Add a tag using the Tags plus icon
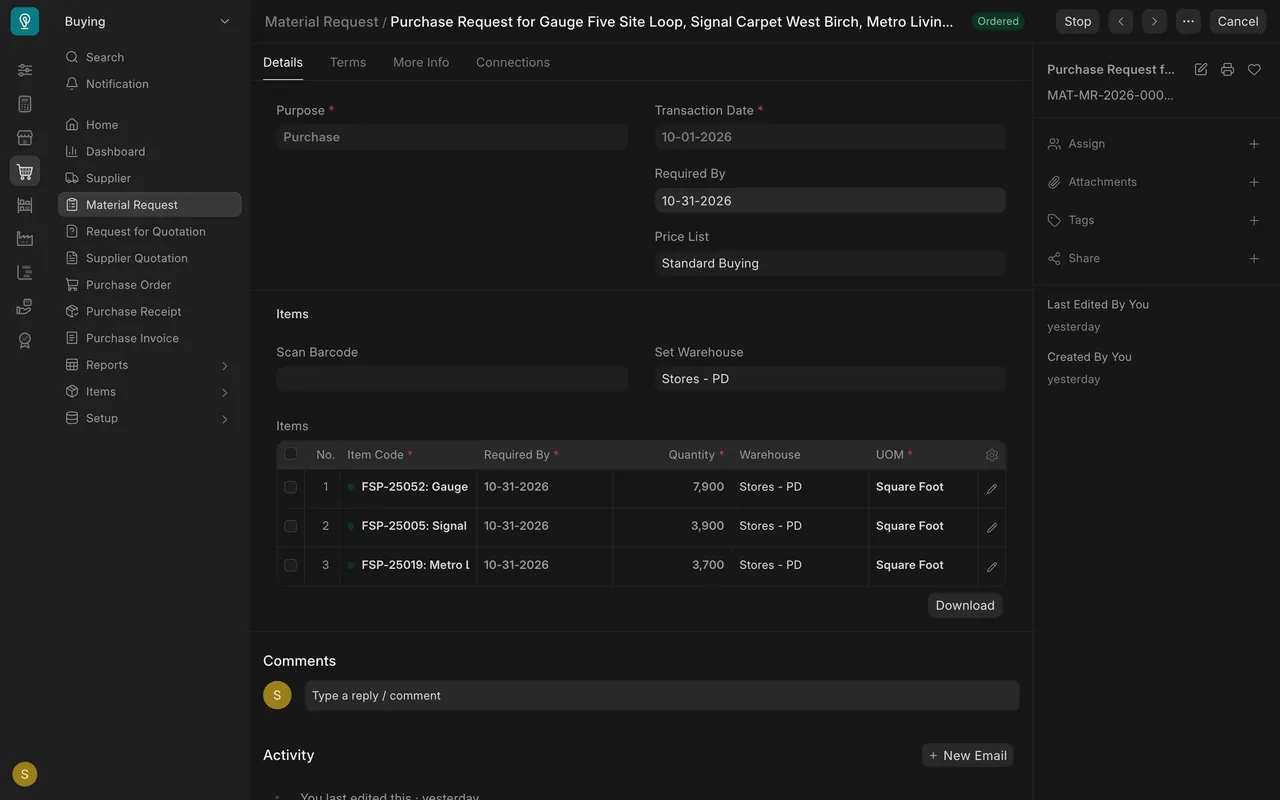1280x800 pixels. 1254,220
